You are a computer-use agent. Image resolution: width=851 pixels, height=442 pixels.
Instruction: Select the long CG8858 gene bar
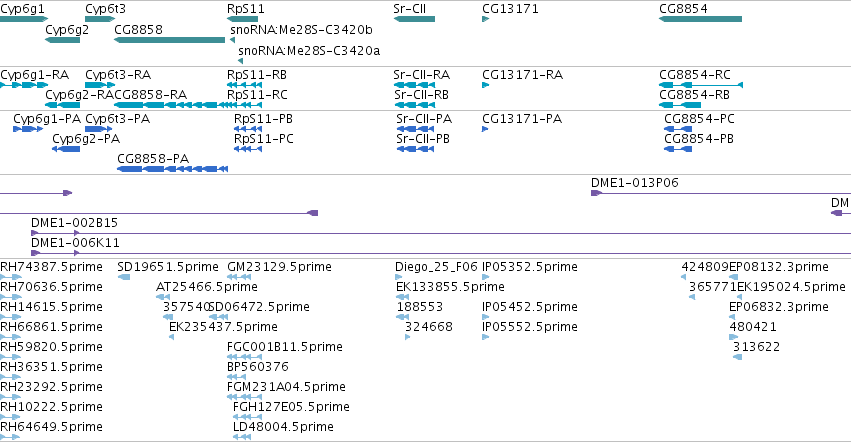tap(169, 40)
